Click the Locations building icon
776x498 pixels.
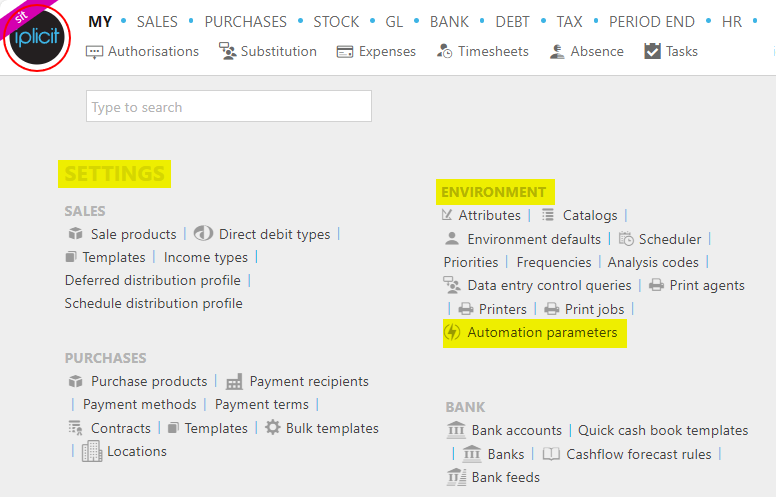[x=92, y=451]
